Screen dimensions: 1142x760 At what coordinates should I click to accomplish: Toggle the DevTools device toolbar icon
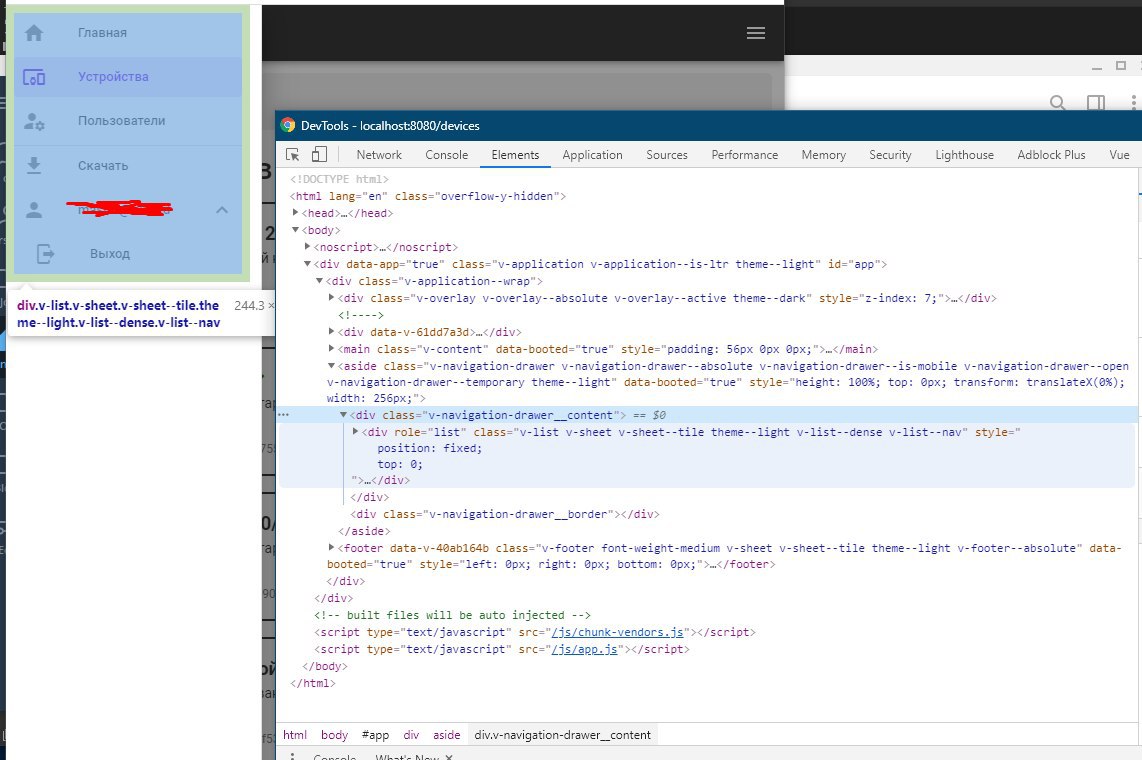point(319,154)
